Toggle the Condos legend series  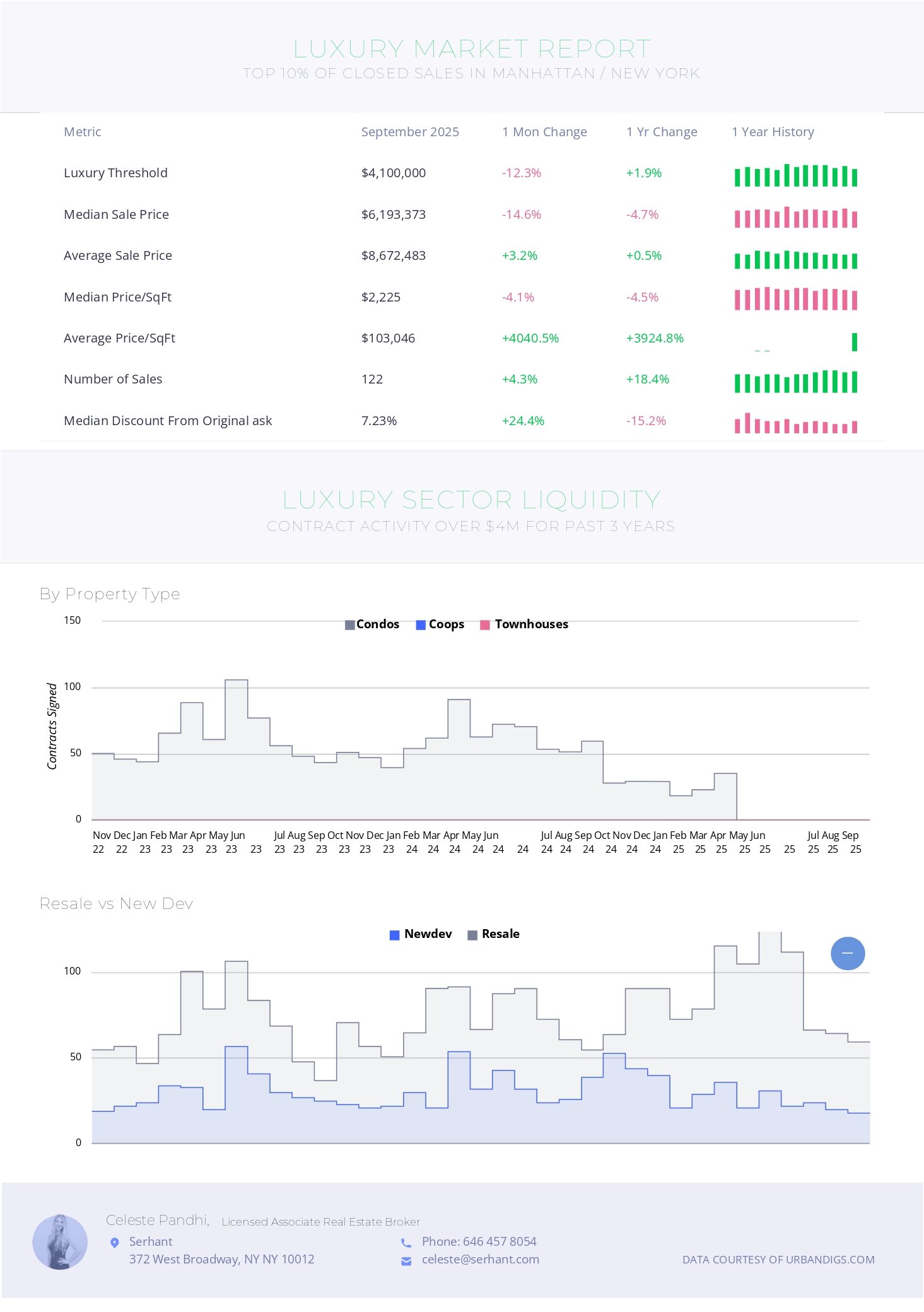click(x=372, y=624)
